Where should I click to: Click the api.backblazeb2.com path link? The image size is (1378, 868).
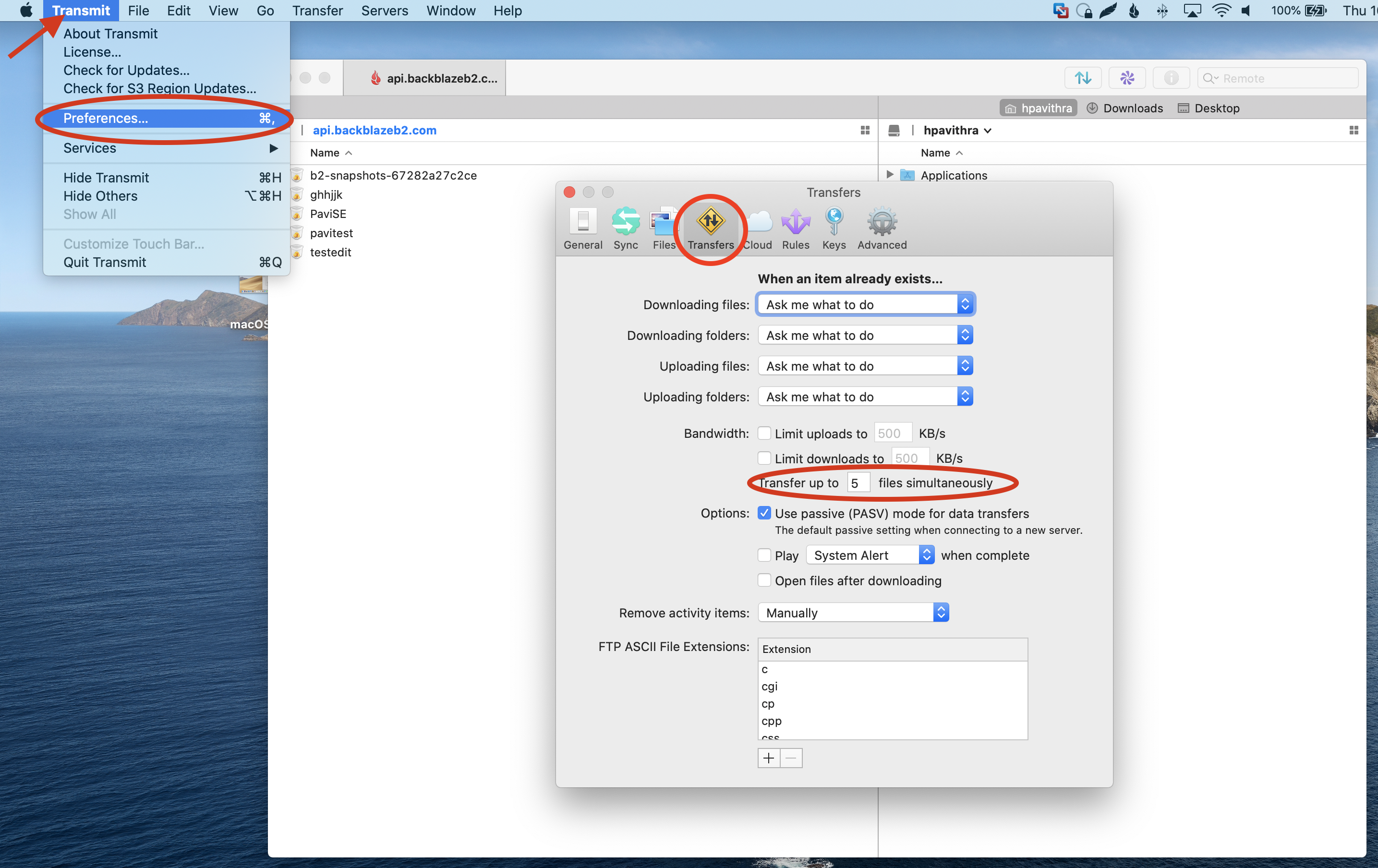[x=374, y=131]
